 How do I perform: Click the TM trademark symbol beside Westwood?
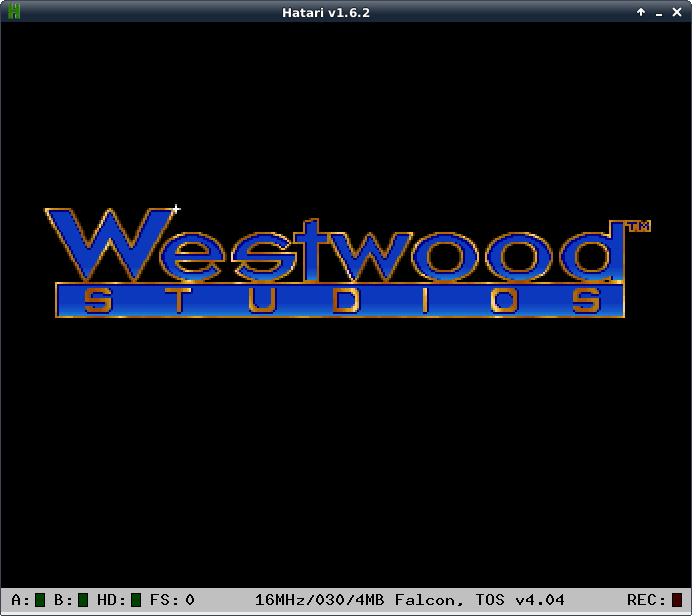pyautogui.click(x=637, y=227)
